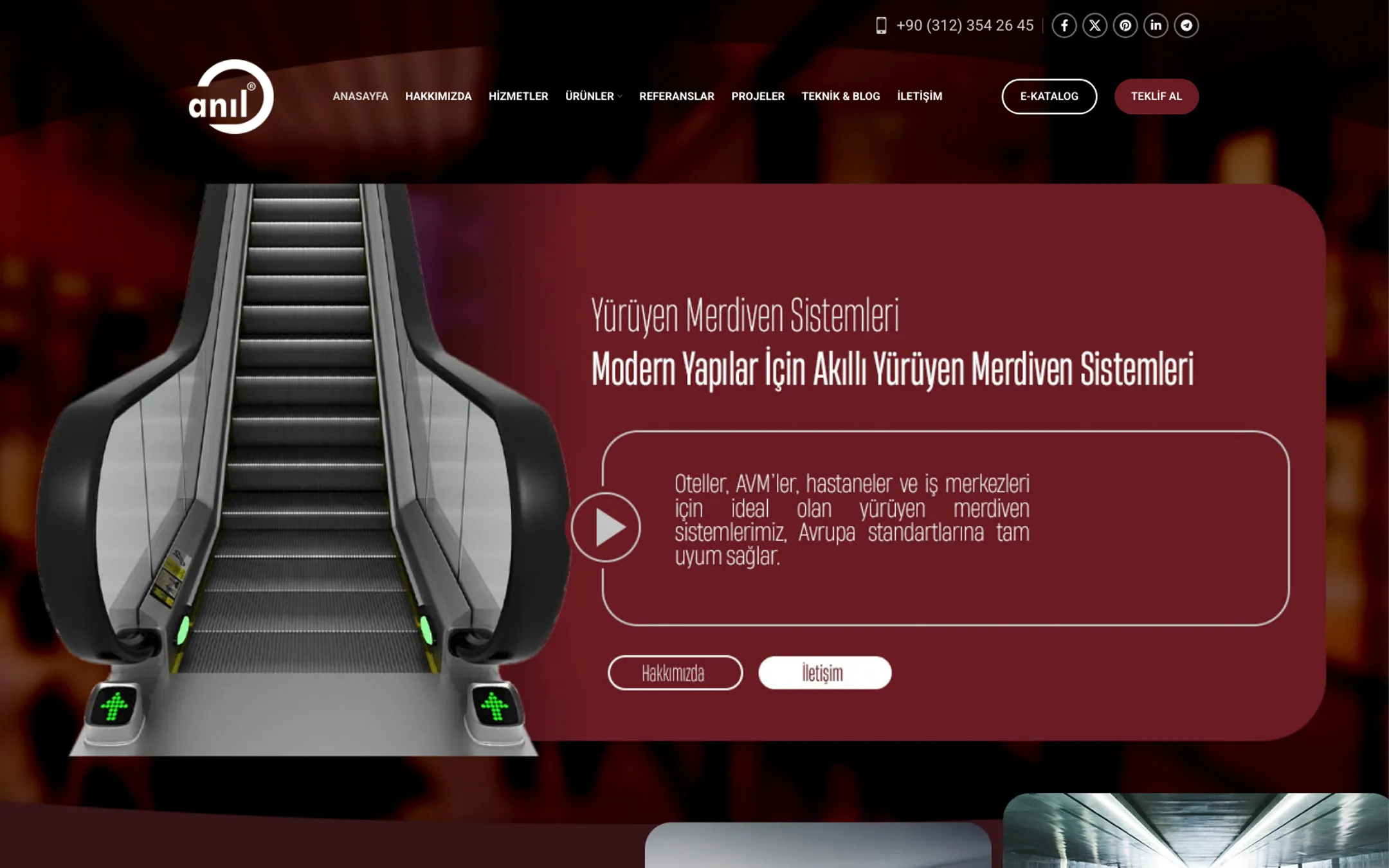This screenshot has width=1389, height=868.
Task: Open the Facebook social icon
Action: pyautogui.click(x=1064, y=26)
